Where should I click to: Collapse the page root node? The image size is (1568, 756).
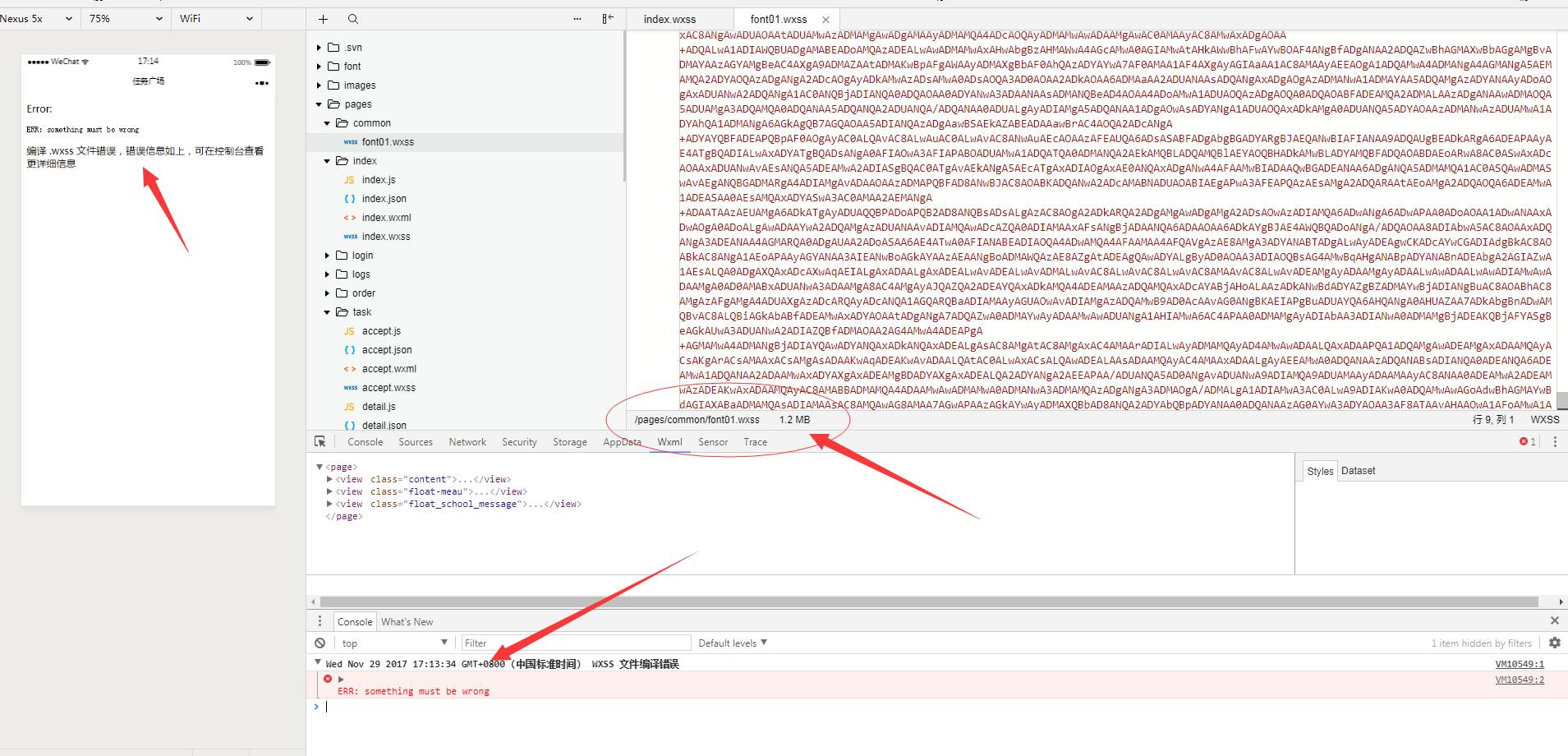[320, 467]
